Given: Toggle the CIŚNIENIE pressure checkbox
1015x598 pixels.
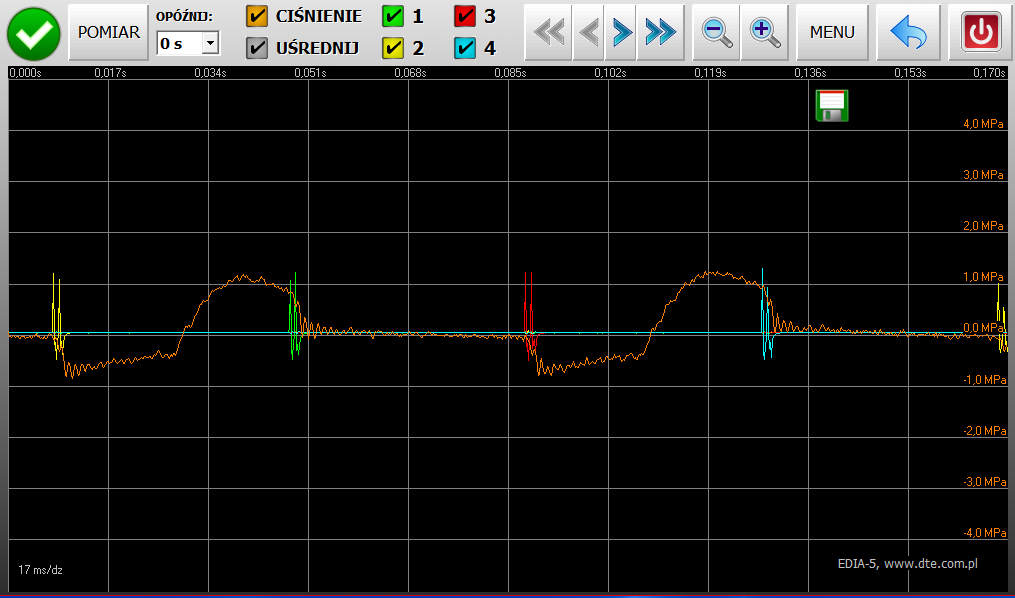Looking at the screenshot, I should 257,16.
